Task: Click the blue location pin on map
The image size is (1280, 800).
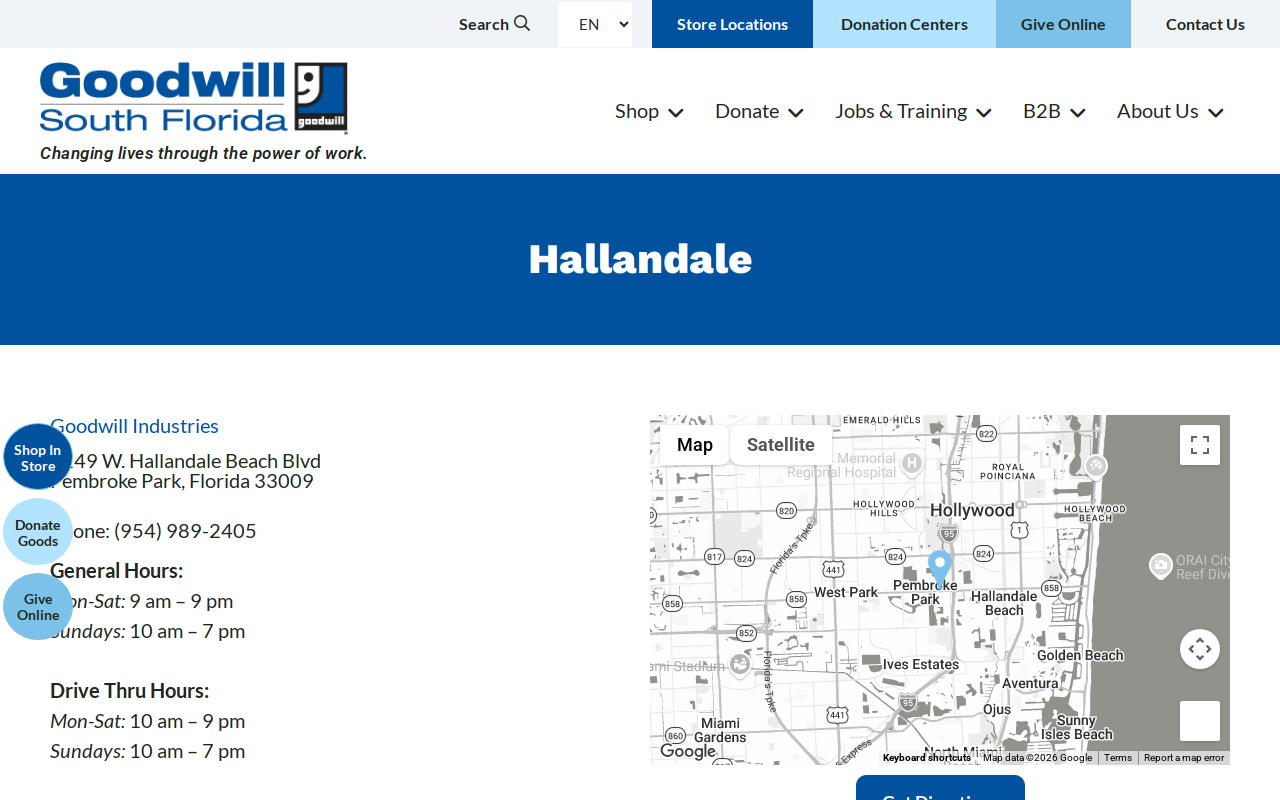Action: pos(940,568)
